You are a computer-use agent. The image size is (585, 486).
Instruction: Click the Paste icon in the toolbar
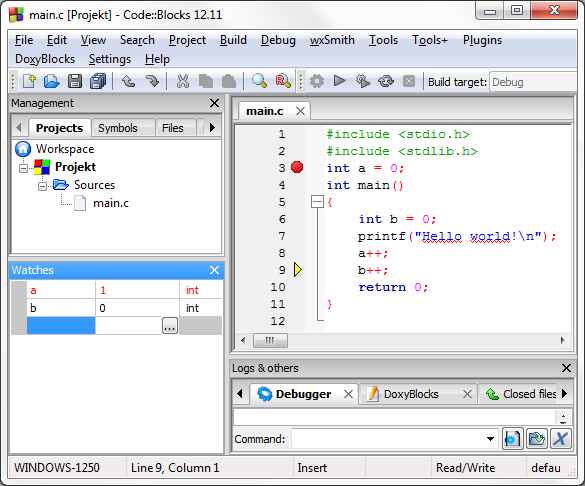(229, 81)
